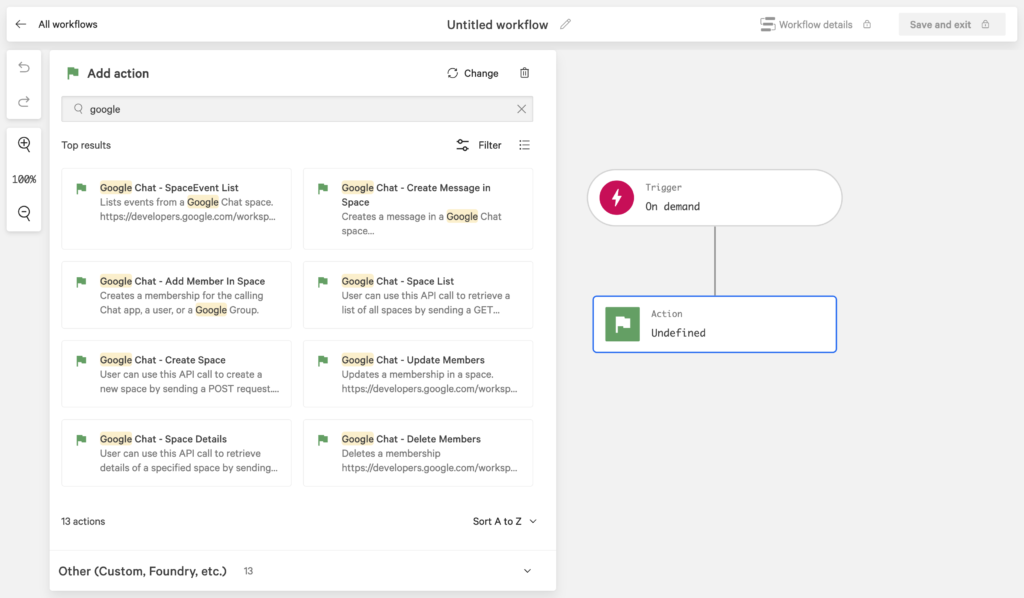Image resolution: width=1024 pixels, height=598 pixels.
Task: Open Filter options
Action: coord(479,145)
